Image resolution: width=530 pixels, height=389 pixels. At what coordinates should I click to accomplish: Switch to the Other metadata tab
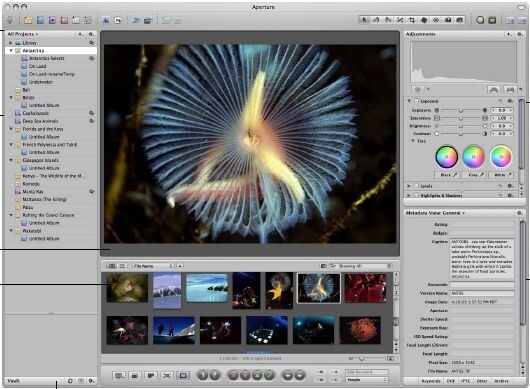tap(482, 381)
